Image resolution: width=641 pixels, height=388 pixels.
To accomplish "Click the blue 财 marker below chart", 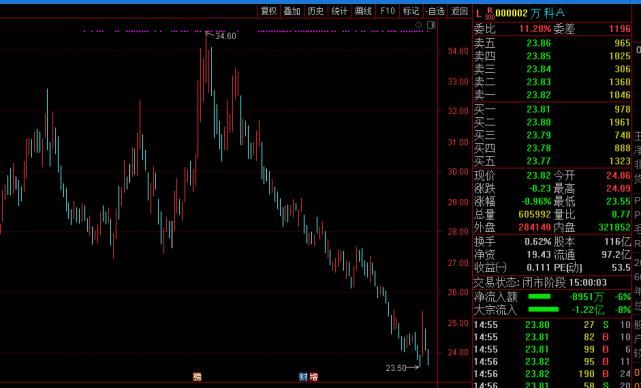I will coord(303,377).
